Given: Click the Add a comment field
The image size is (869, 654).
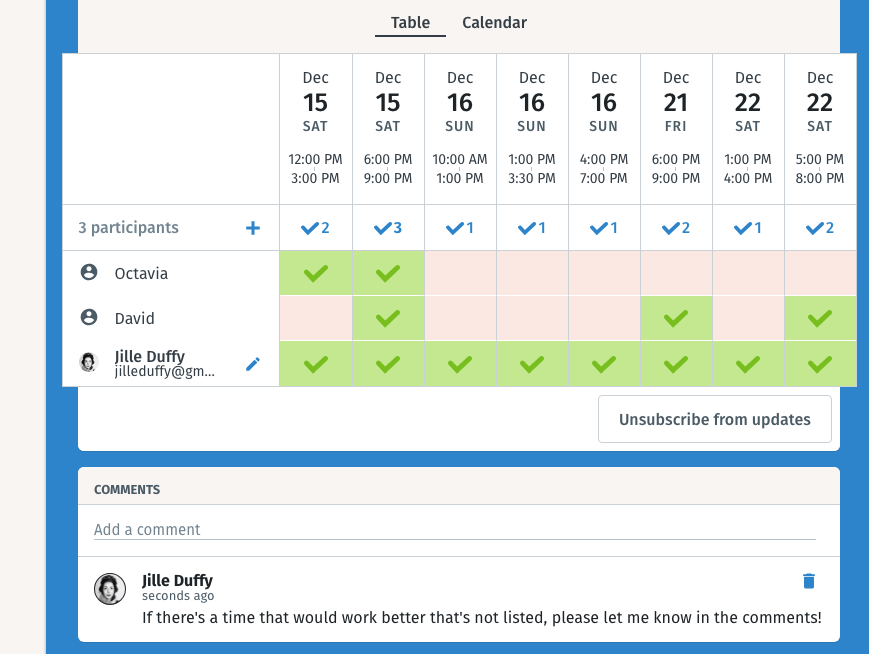Looking at the screenshot, I should (454, 530).
